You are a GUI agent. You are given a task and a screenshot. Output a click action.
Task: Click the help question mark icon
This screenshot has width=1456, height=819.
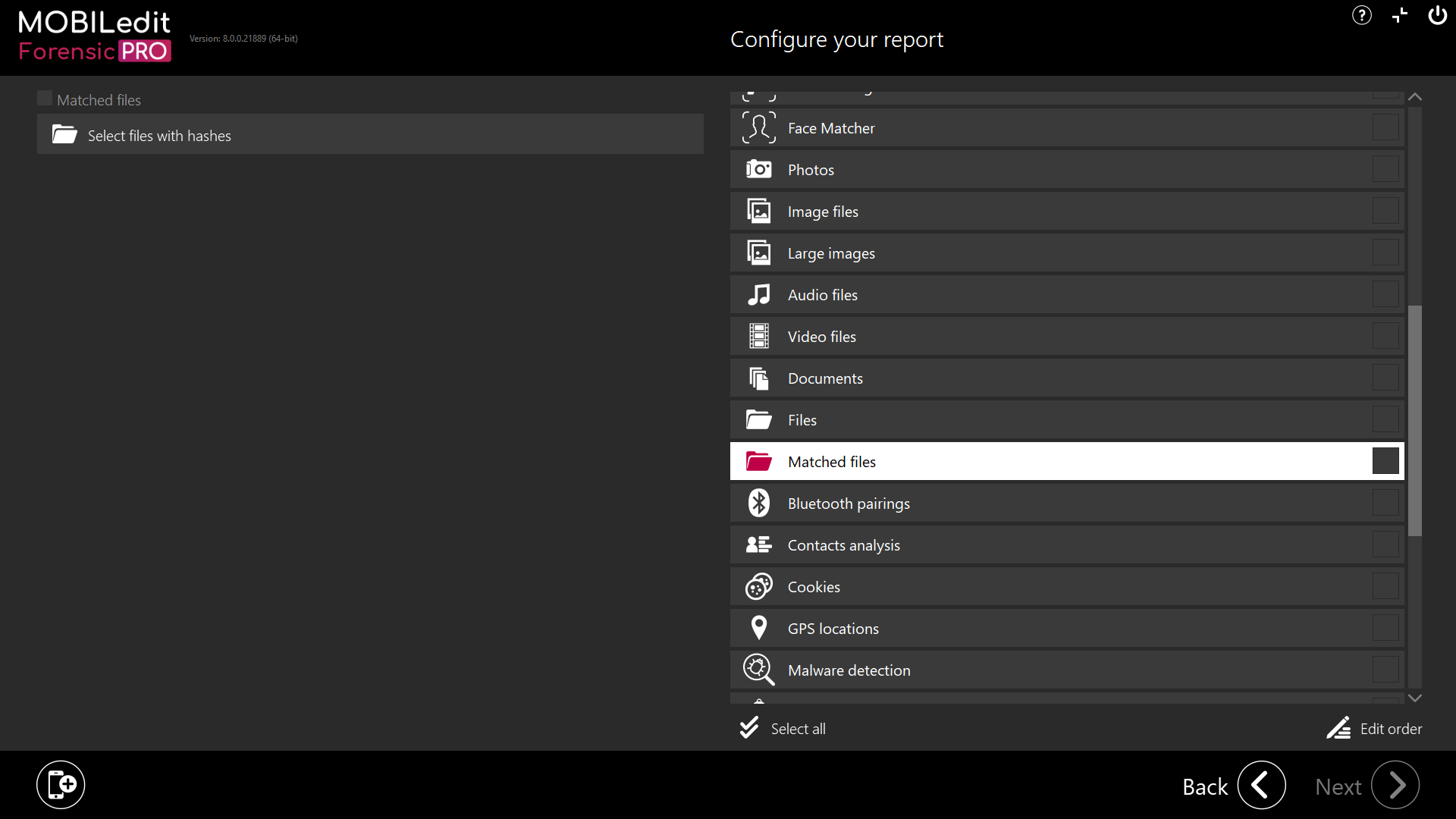[x=1361, y=16]
